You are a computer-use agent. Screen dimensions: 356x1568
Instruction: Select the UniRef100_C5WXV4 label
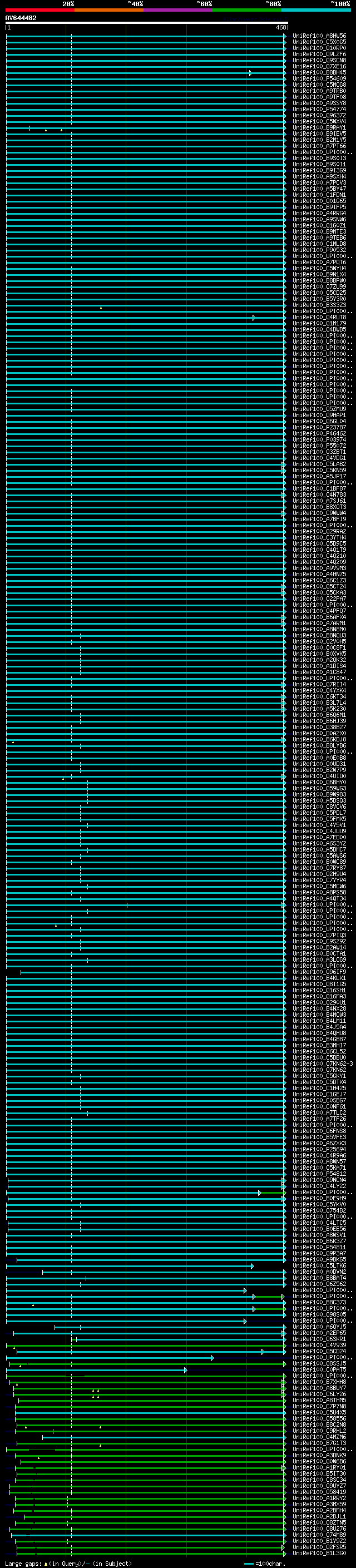(319, 122)
